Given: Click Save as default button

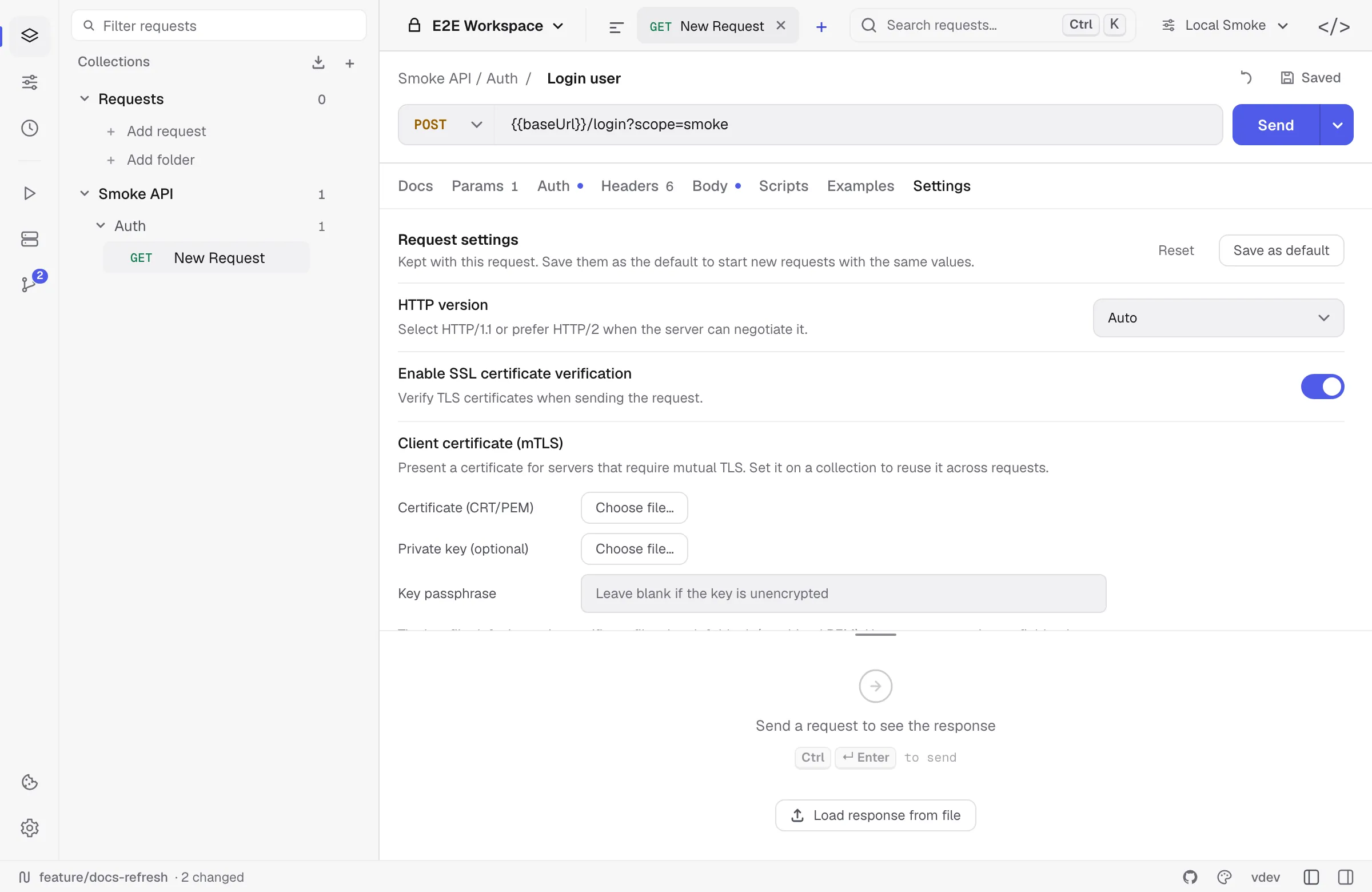Looking at the screenshot, I should [x=1281, y=250].
